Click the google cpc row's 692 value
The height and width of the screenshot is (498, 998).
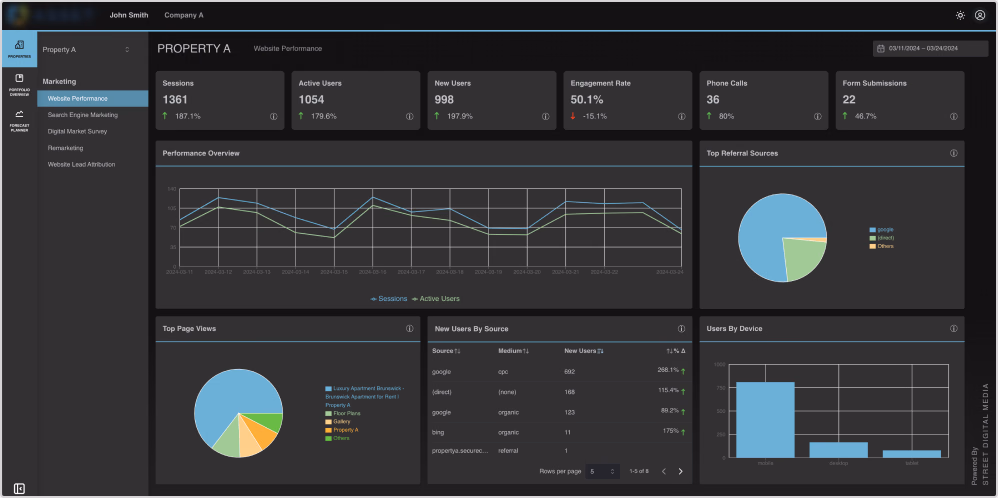point(570,371)
